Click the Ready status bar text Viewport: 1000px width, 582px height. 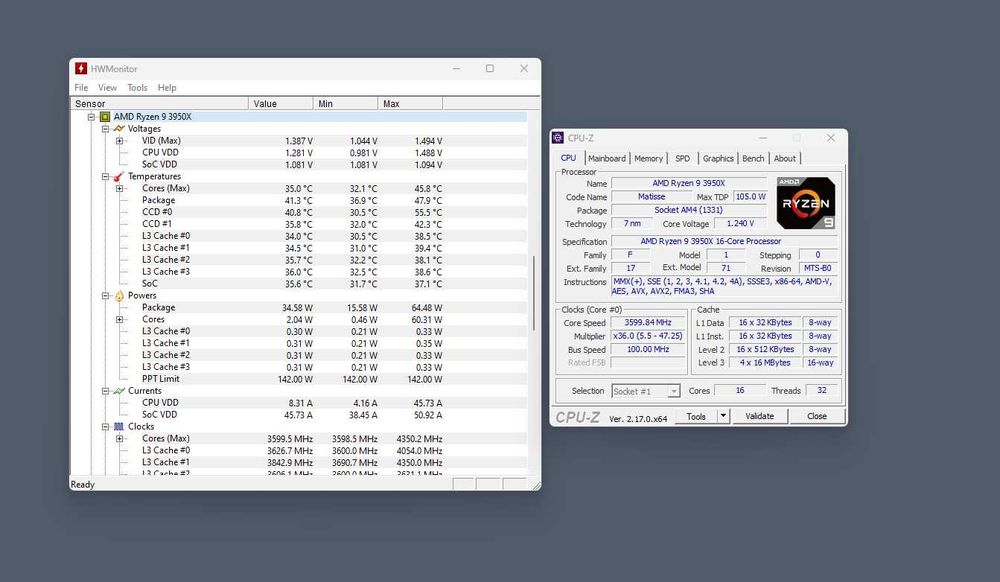(82, 484)
